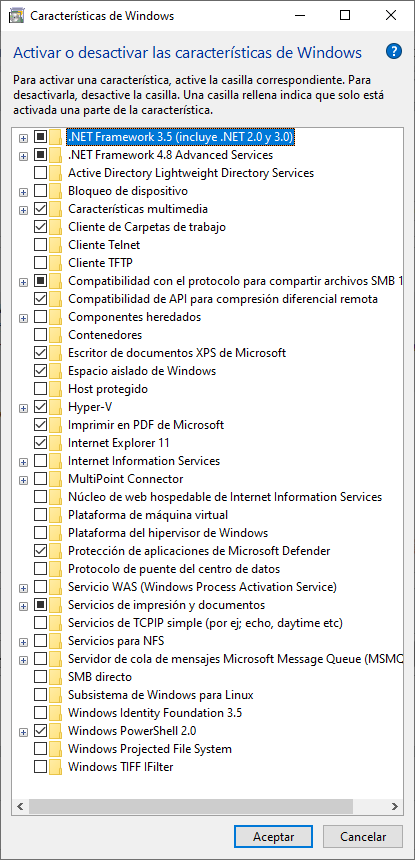The width and height of the screenshot is (415, 860).
Task: Open help via the blue question mark icon
Action: click(394, 52)
